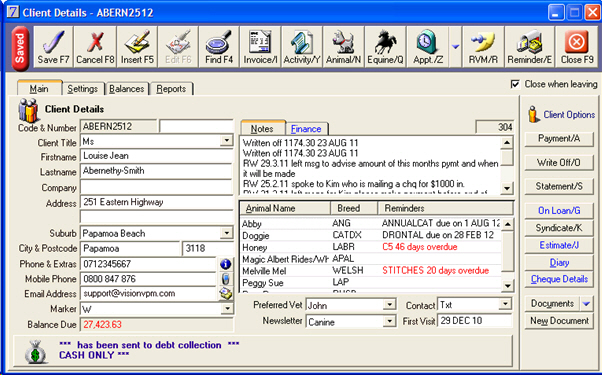Screen dimensions: 602x375
Task: Click the Estimate/J button
Action: [559, 245]
